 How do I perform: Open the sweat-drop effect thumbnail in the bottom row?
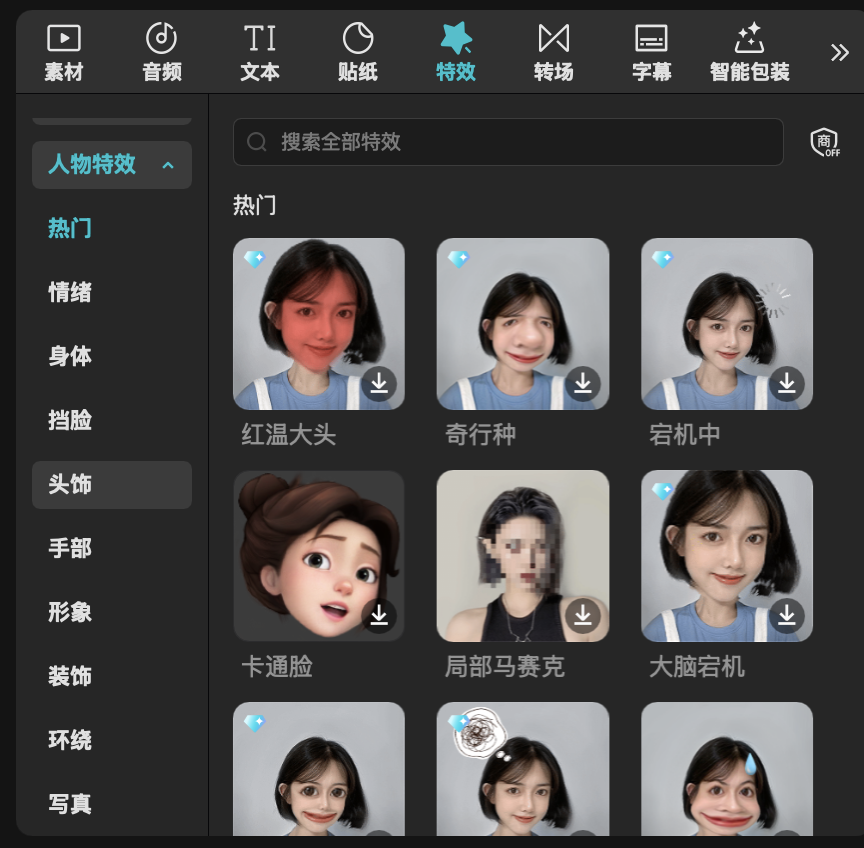pos(727,769)
